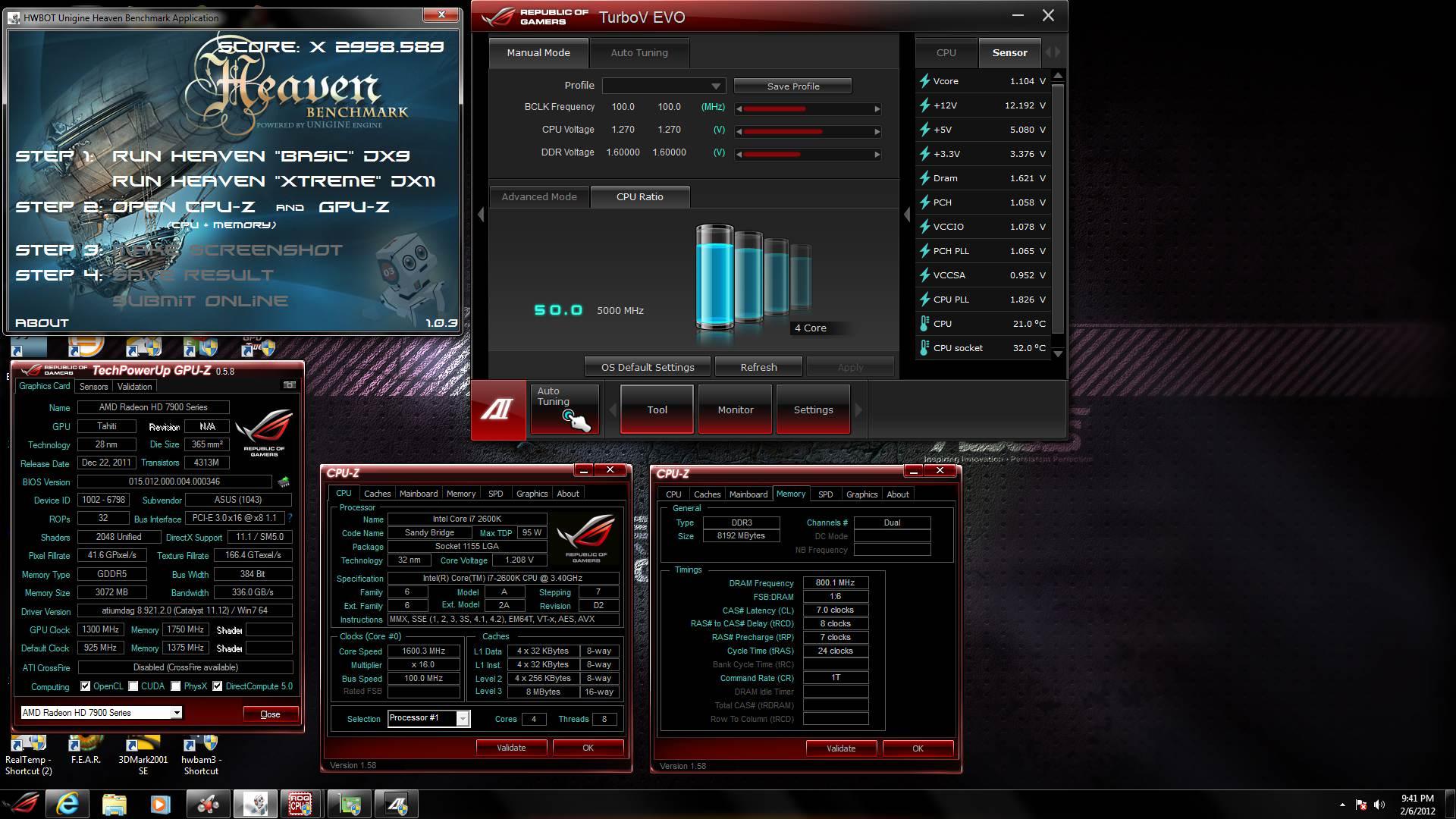Screen dimensions: 1456x819
Task: Click the Auto Tuning hand icon button
Action: click(564, 409)
